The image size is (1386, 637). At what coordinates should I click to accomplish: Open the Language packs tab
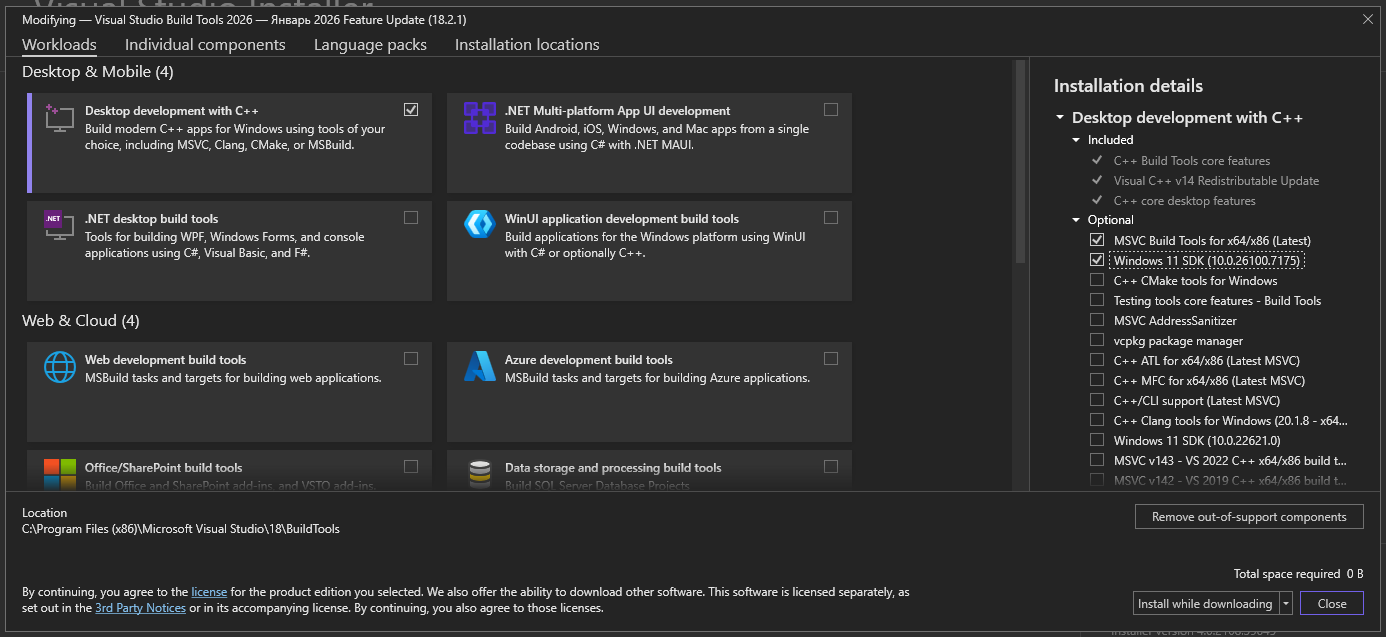(370, 44)
